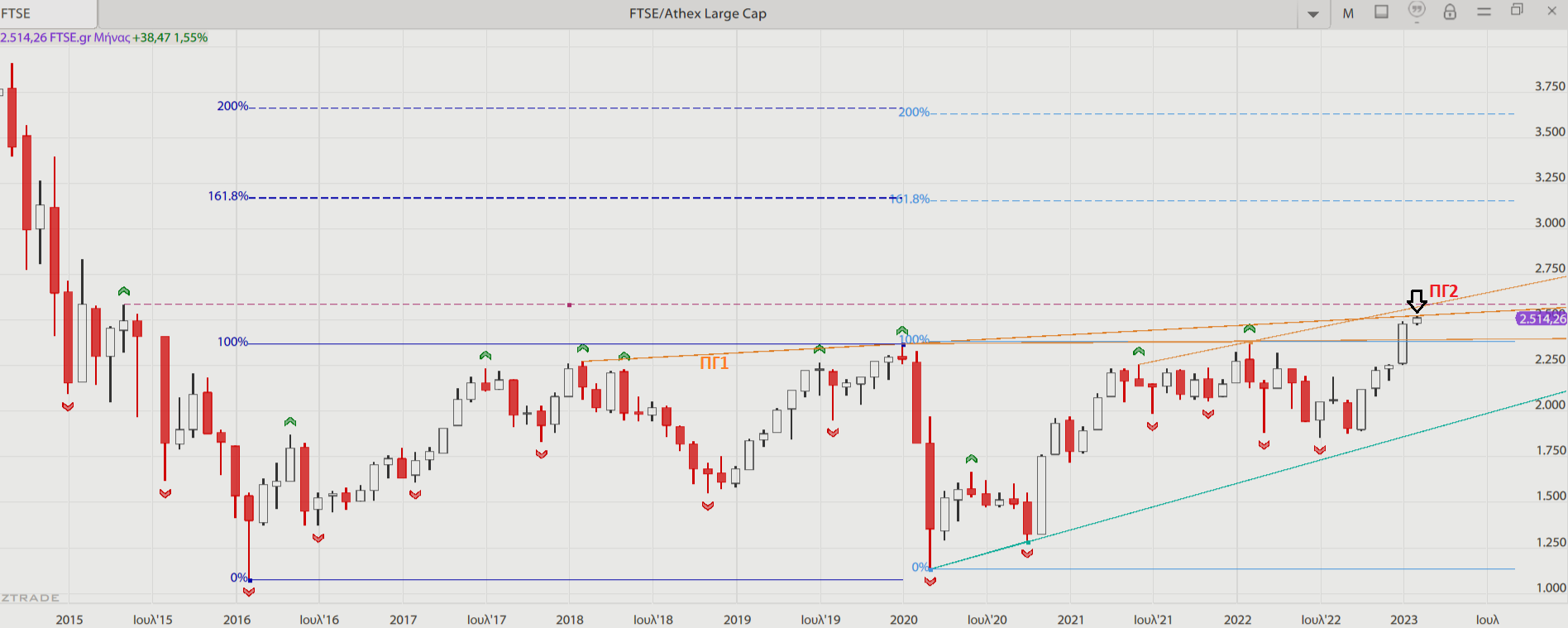Click the Ιουλ'21 date axis label
The image size is (1568, 628).
[1153, 619]
